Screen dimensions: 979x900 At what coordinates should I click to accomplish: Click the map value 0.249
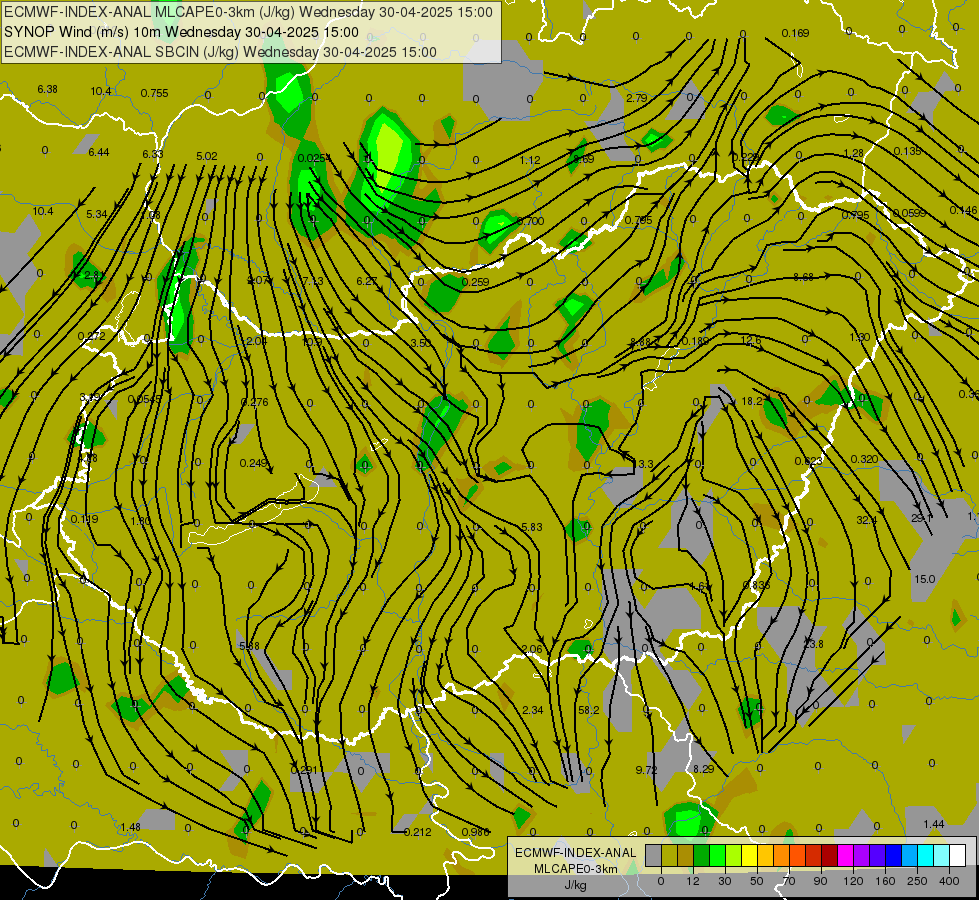click(253, 463)
